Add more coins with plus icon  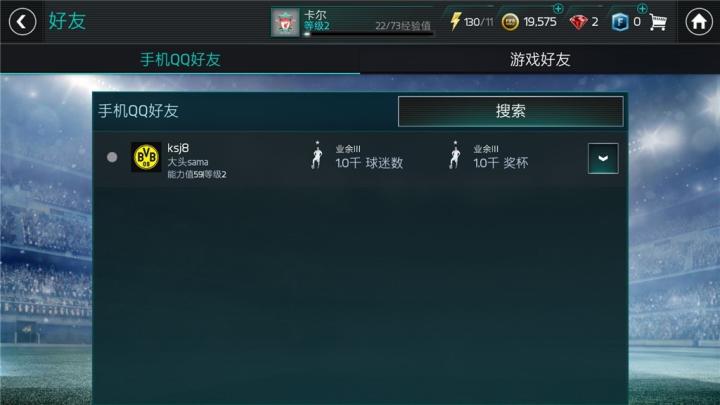[558, 8]
